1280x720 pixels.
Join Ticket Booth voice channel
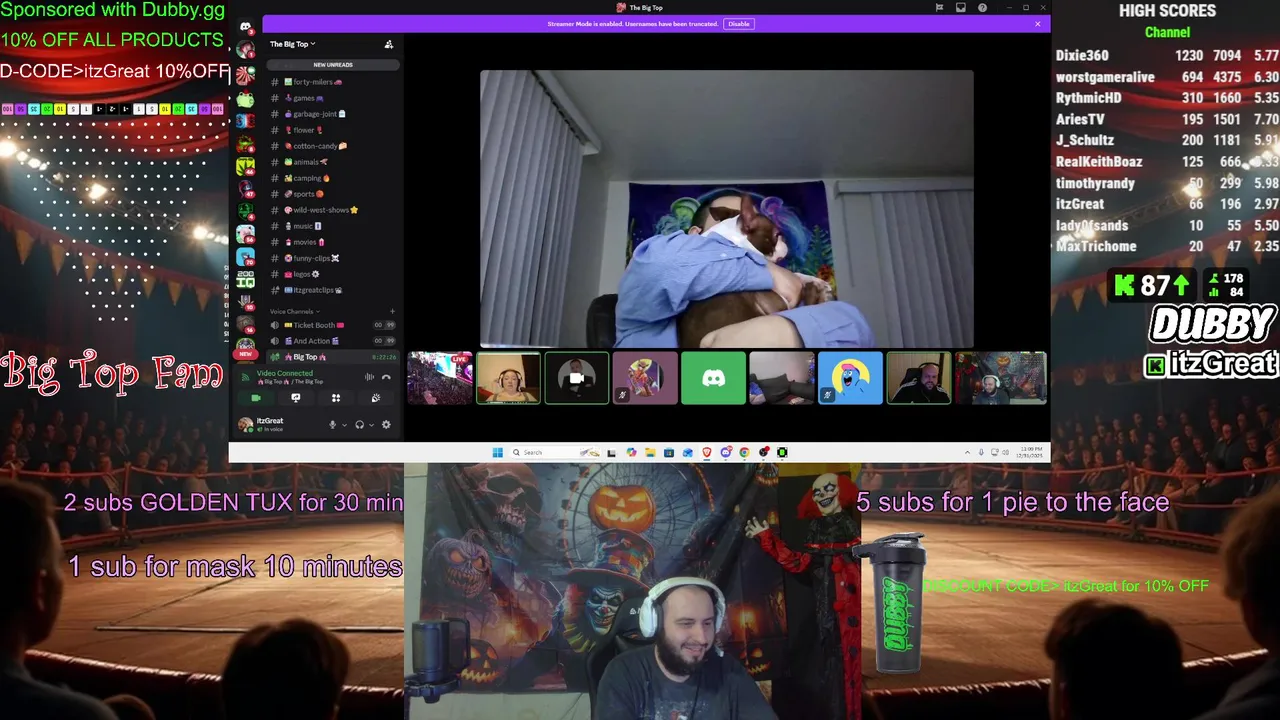(x=334, y=325)
